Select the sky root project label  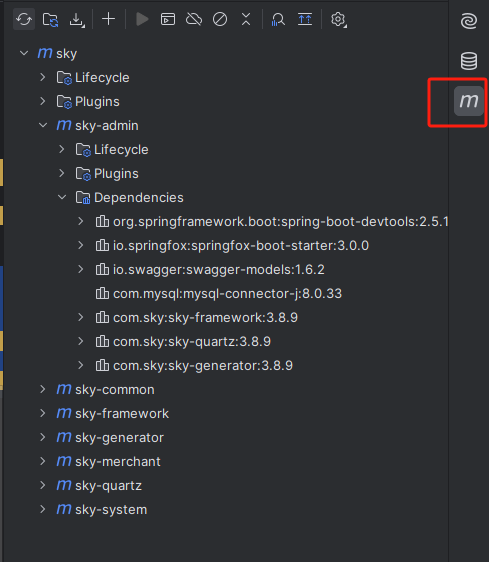point(66,54)
